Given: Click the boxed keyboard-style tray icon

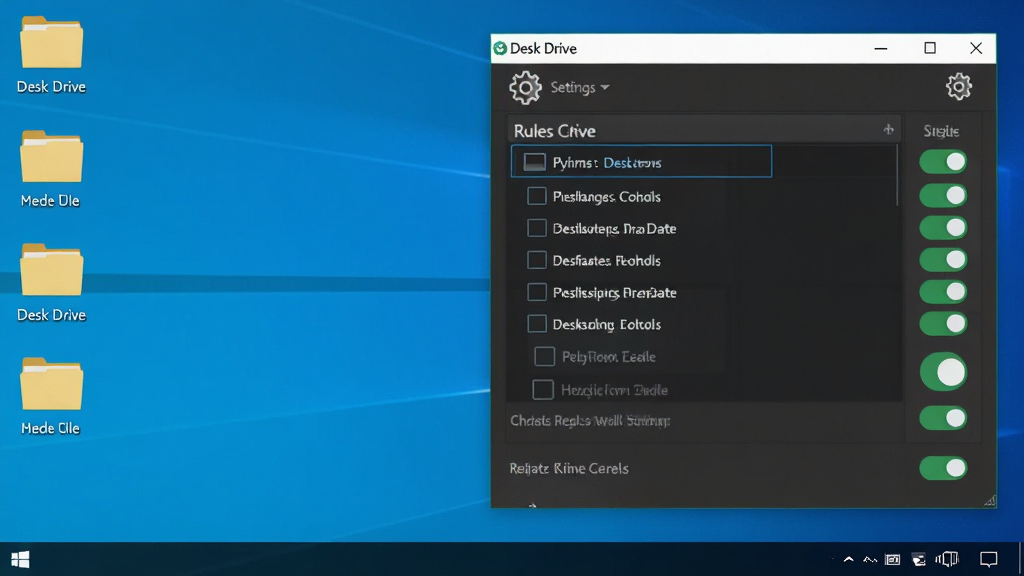Looking at the screenshot, I should [892, 560].
